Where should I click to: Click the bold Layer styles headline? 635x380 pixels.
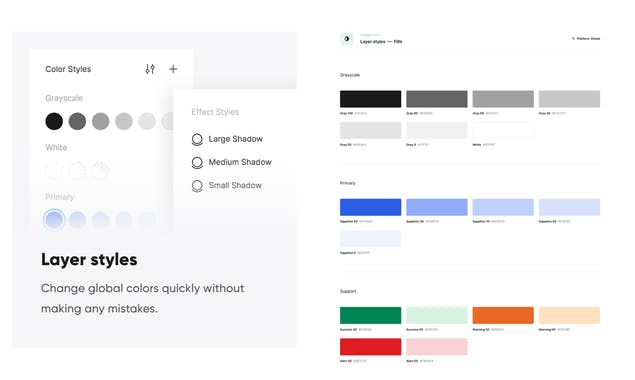point(89,260)
